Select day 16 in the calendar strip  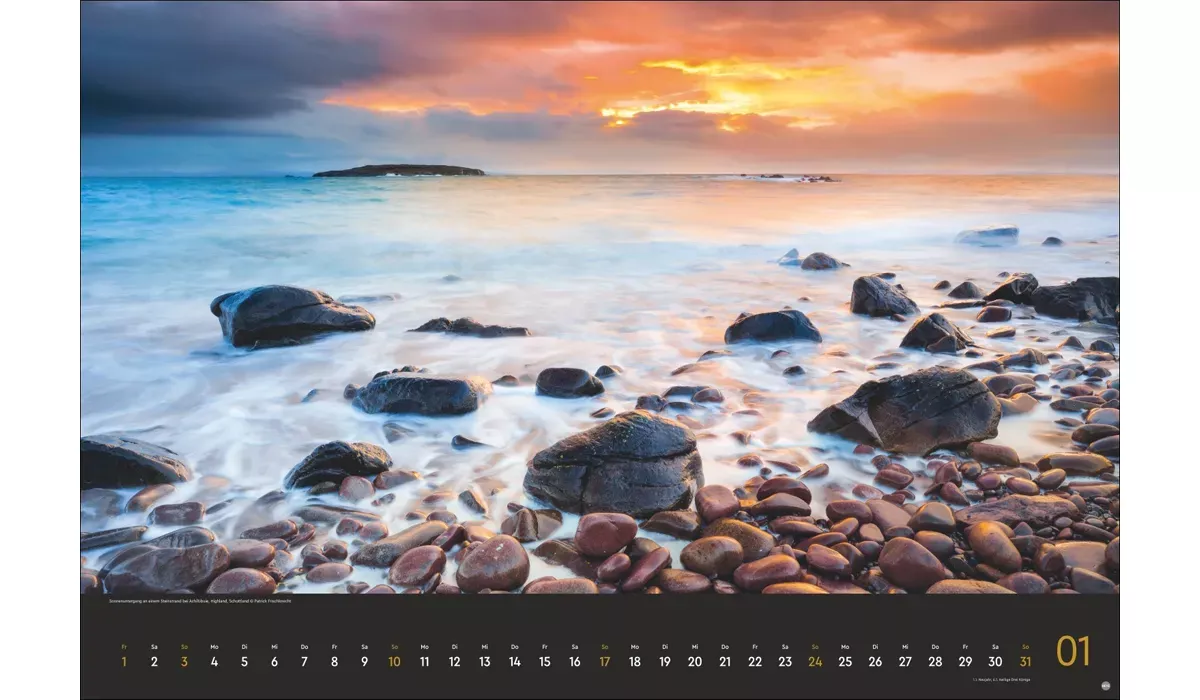pyautogui.click(x=574, y=656)
